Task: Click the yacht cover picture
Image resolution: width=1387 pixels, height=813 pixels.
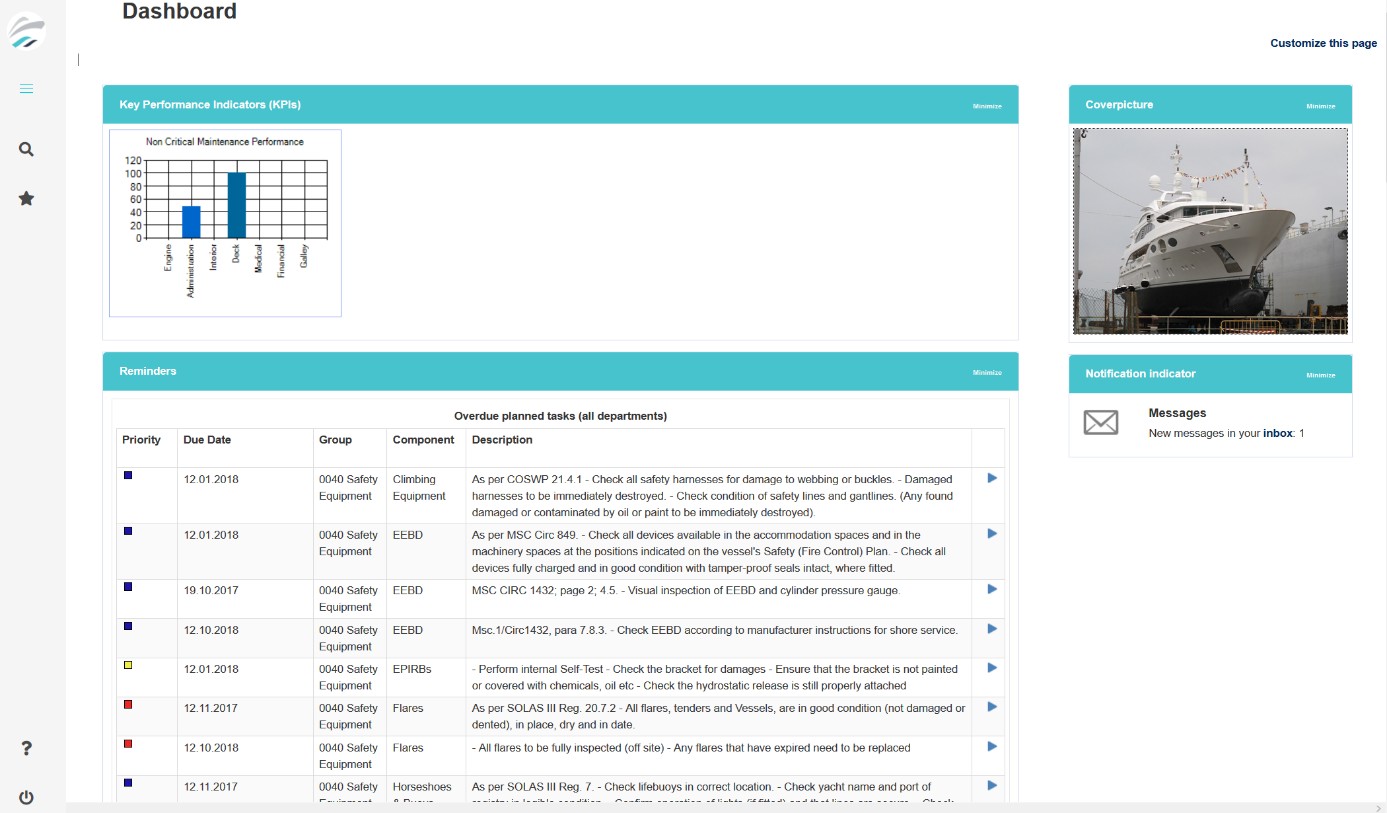Action: point(1210,231)
